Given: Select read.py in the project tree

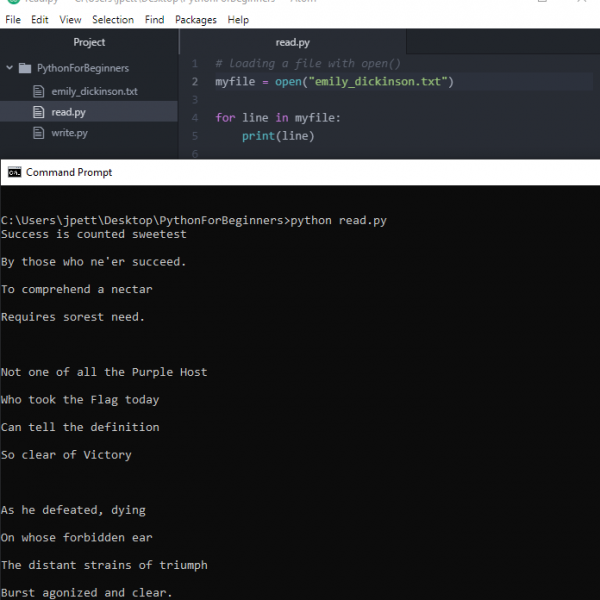Looking at the screenshot, I should (89, 112).
